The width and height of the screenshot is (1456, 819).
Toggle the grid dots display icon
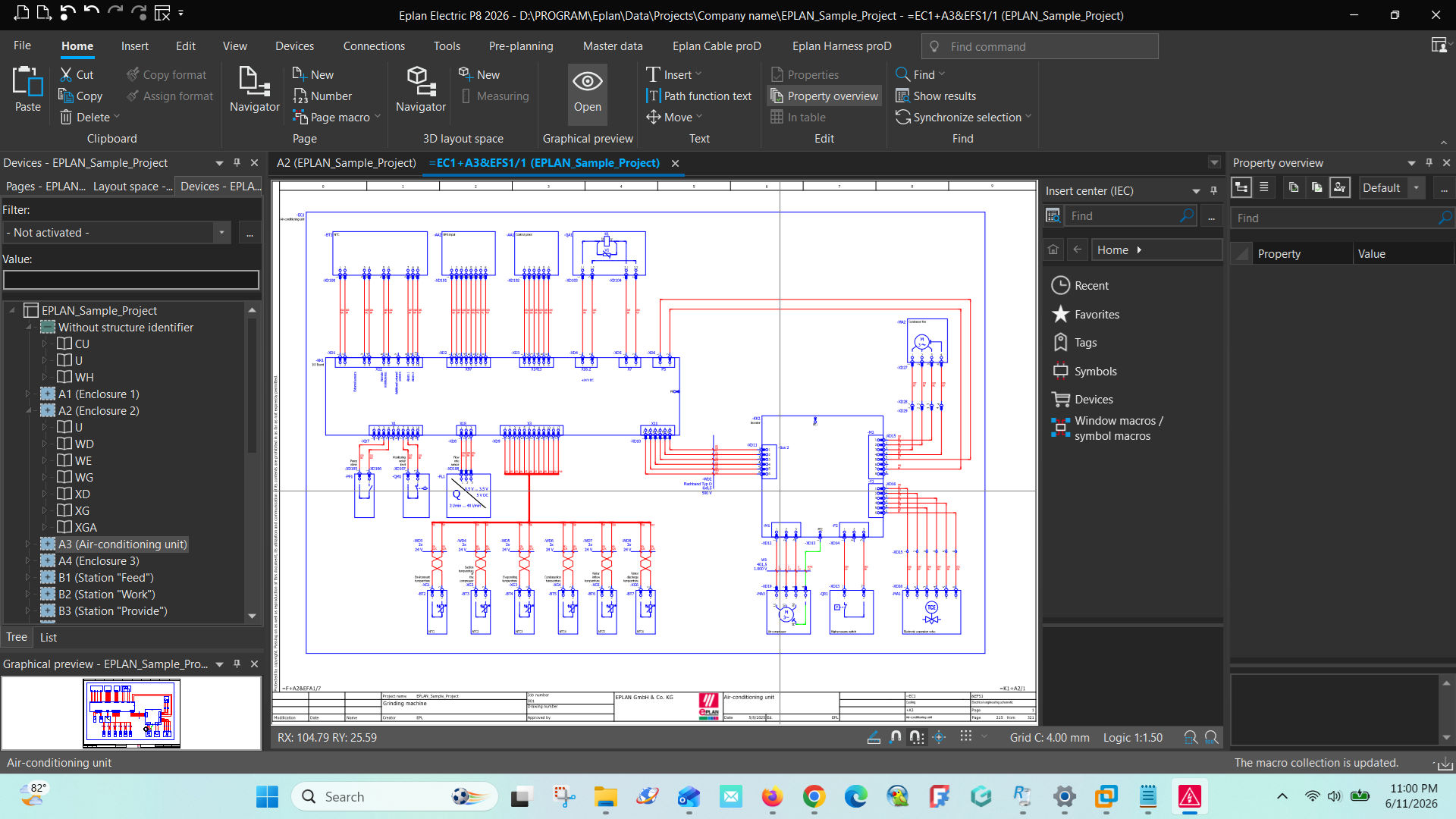tap(965, 736)
